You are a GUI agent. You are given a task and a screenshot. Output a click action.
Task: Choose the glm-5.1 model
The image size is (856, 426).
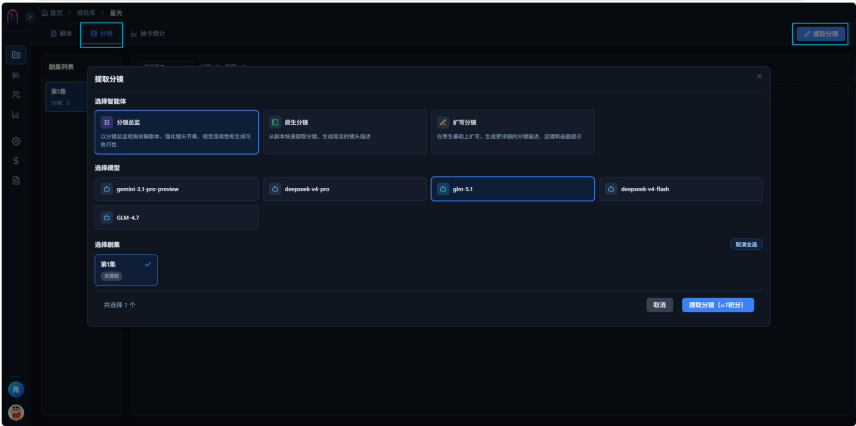pos(513,189)
